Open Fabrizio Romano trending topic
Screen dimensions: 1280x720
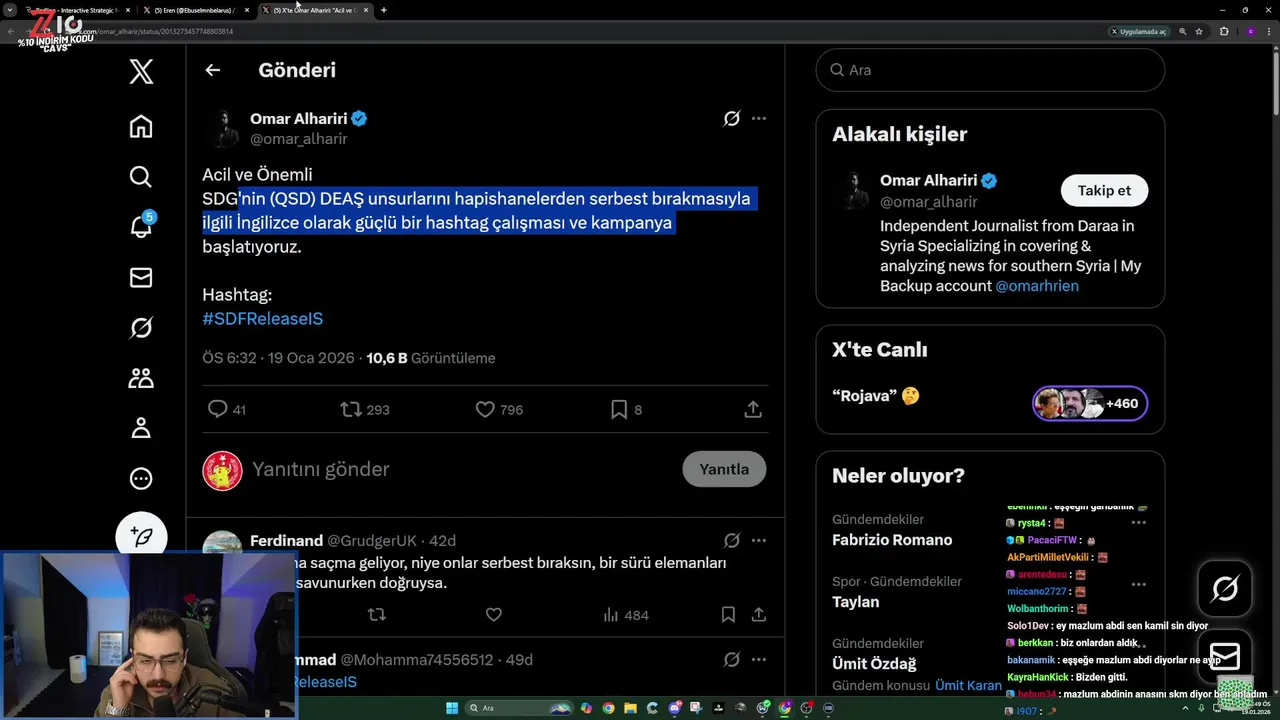pos(892,540)
